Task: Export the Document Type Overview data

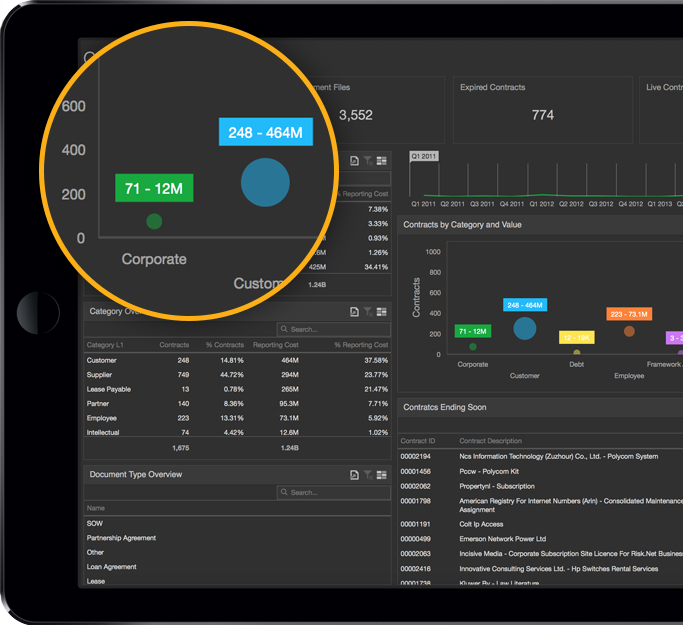Action: coord(354,475)
